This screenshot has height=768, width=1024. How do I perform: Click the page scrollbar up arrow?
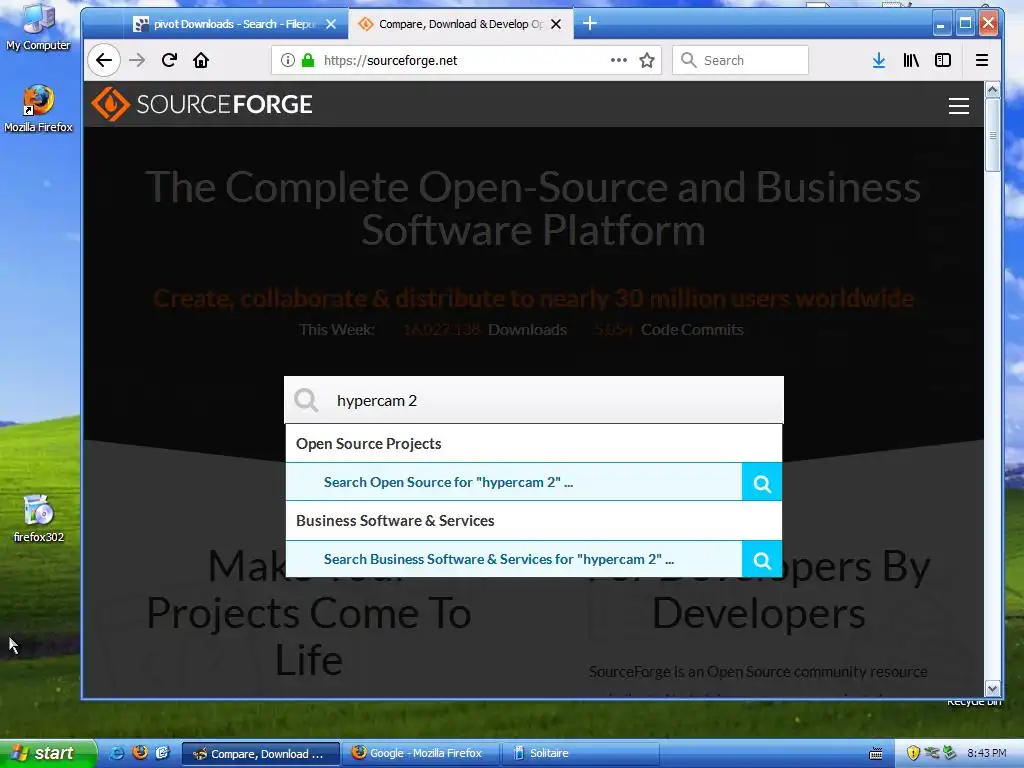[992, 89]
